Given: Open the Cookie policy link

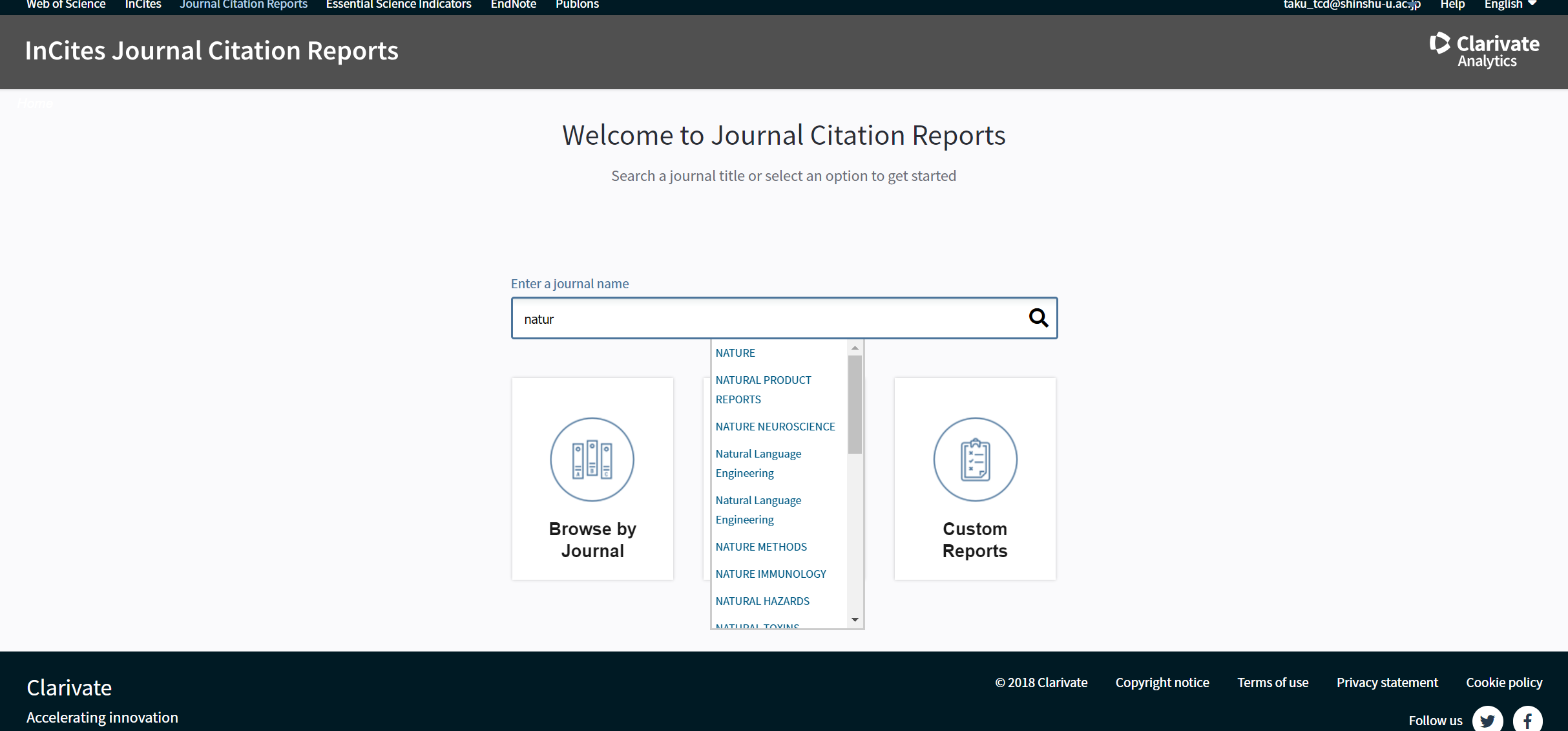Looking at the screenshot, I should (x=1504, y=683).
